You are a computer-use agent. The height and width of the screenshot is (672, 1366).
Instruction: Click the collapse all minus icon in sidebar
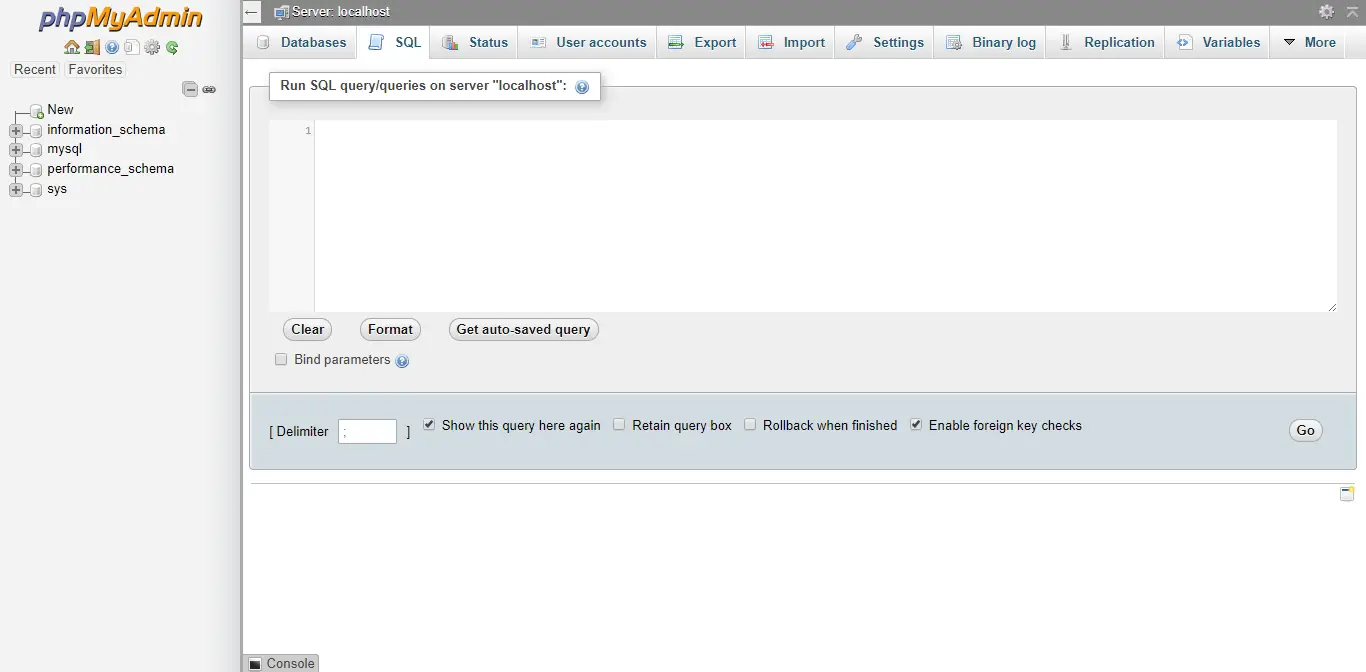[190, 89]
